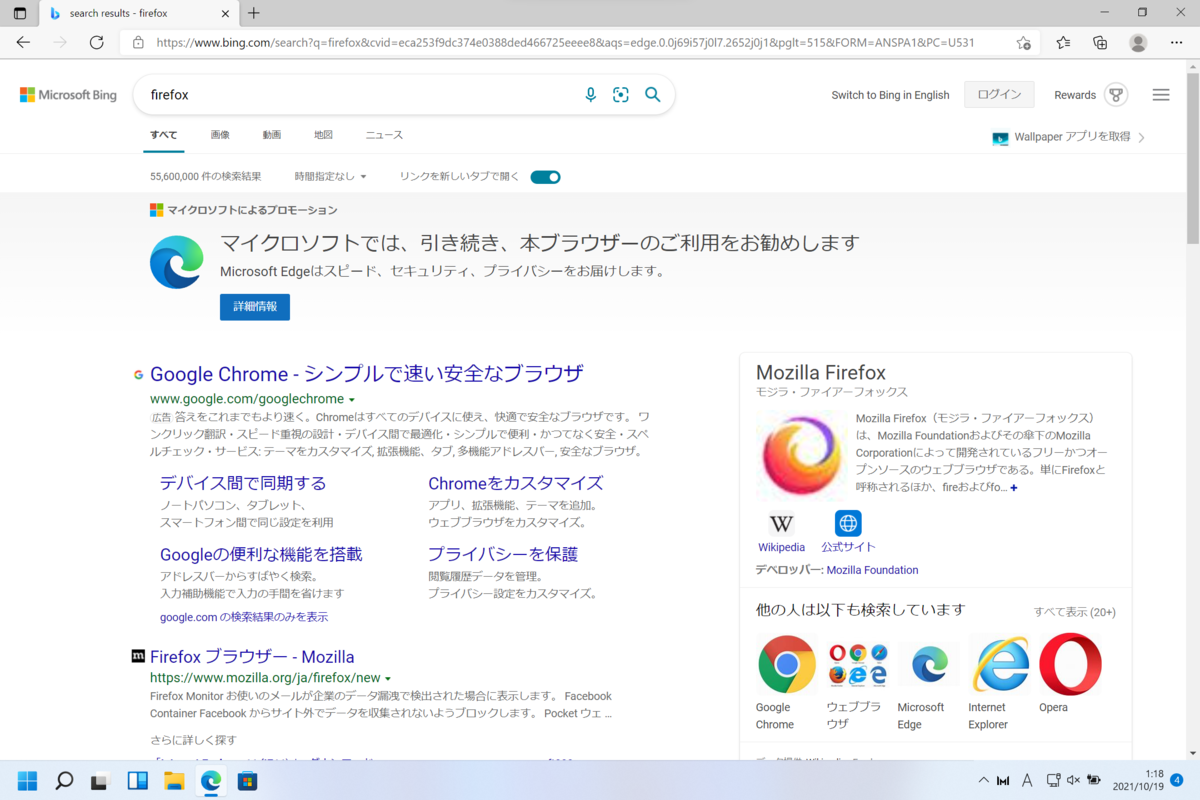Screen dimensions: 1200x800
Task: Open the official site globe icon
Action: (848, 523)
